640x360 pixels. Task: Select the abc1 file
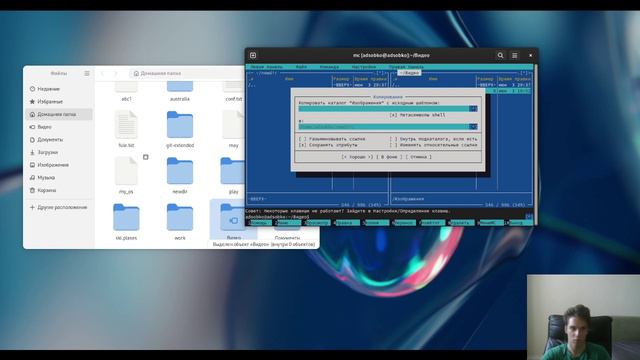[126, 91]
